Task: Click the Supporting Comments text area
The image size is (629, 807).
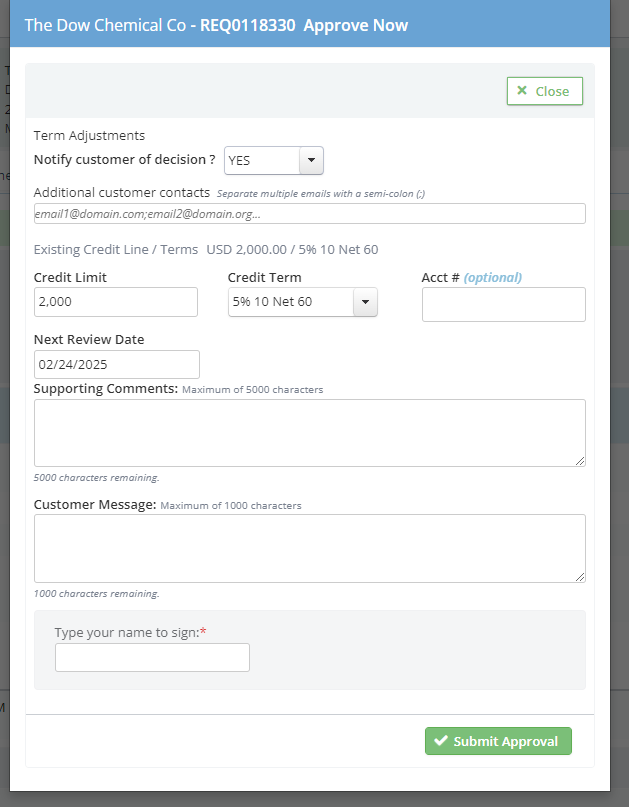Action: tap(310, 433)
